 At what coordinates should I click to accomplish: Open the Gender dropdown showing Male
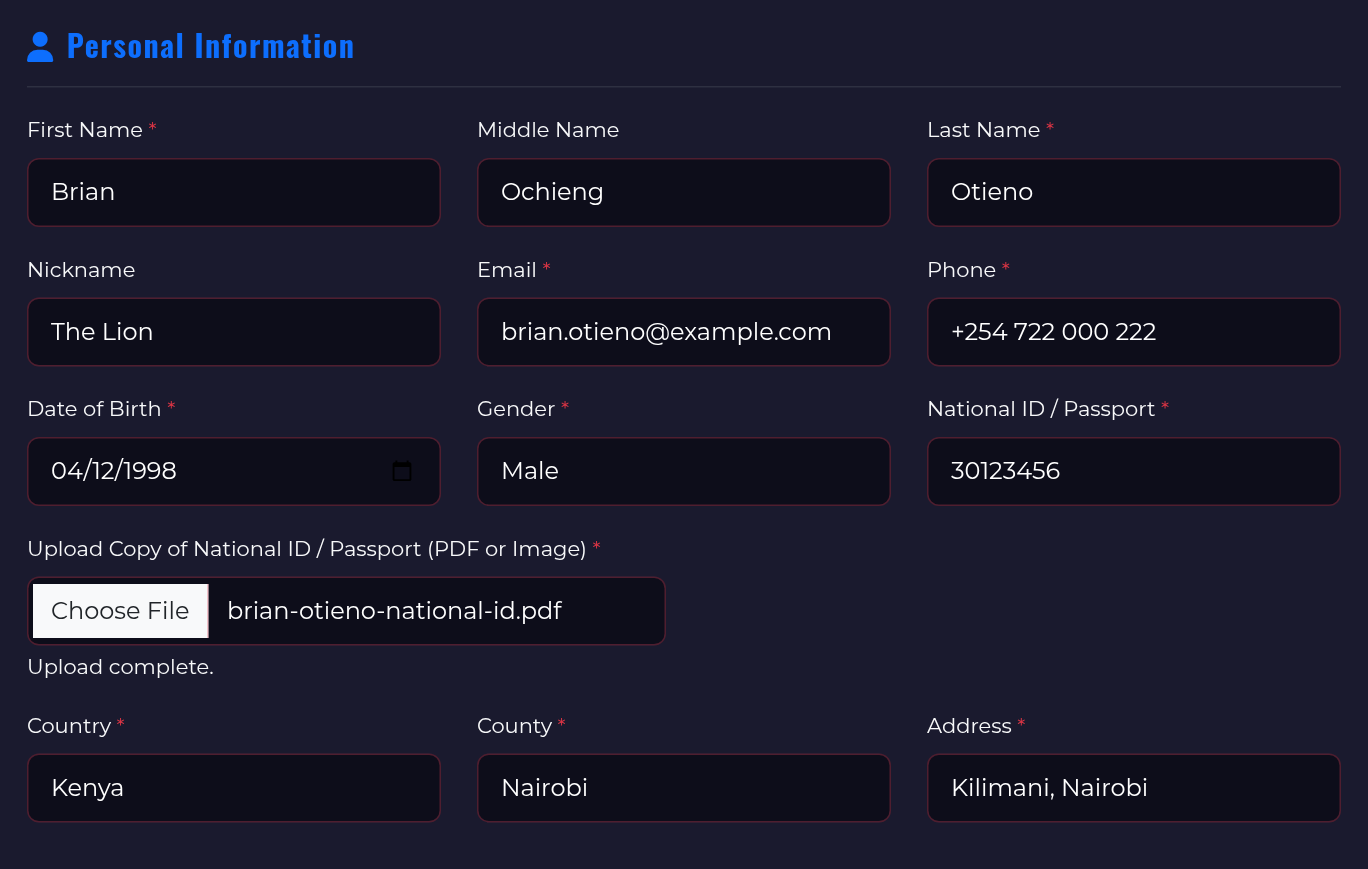(684, 471)
